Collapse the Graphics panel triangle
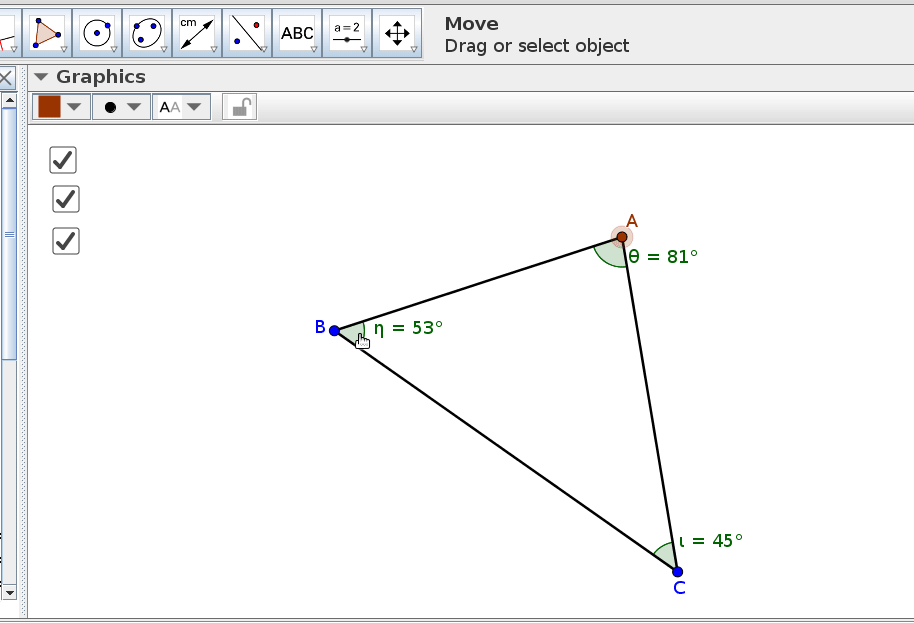The height and width of the screenshot is (623, 914). [41, 77]
